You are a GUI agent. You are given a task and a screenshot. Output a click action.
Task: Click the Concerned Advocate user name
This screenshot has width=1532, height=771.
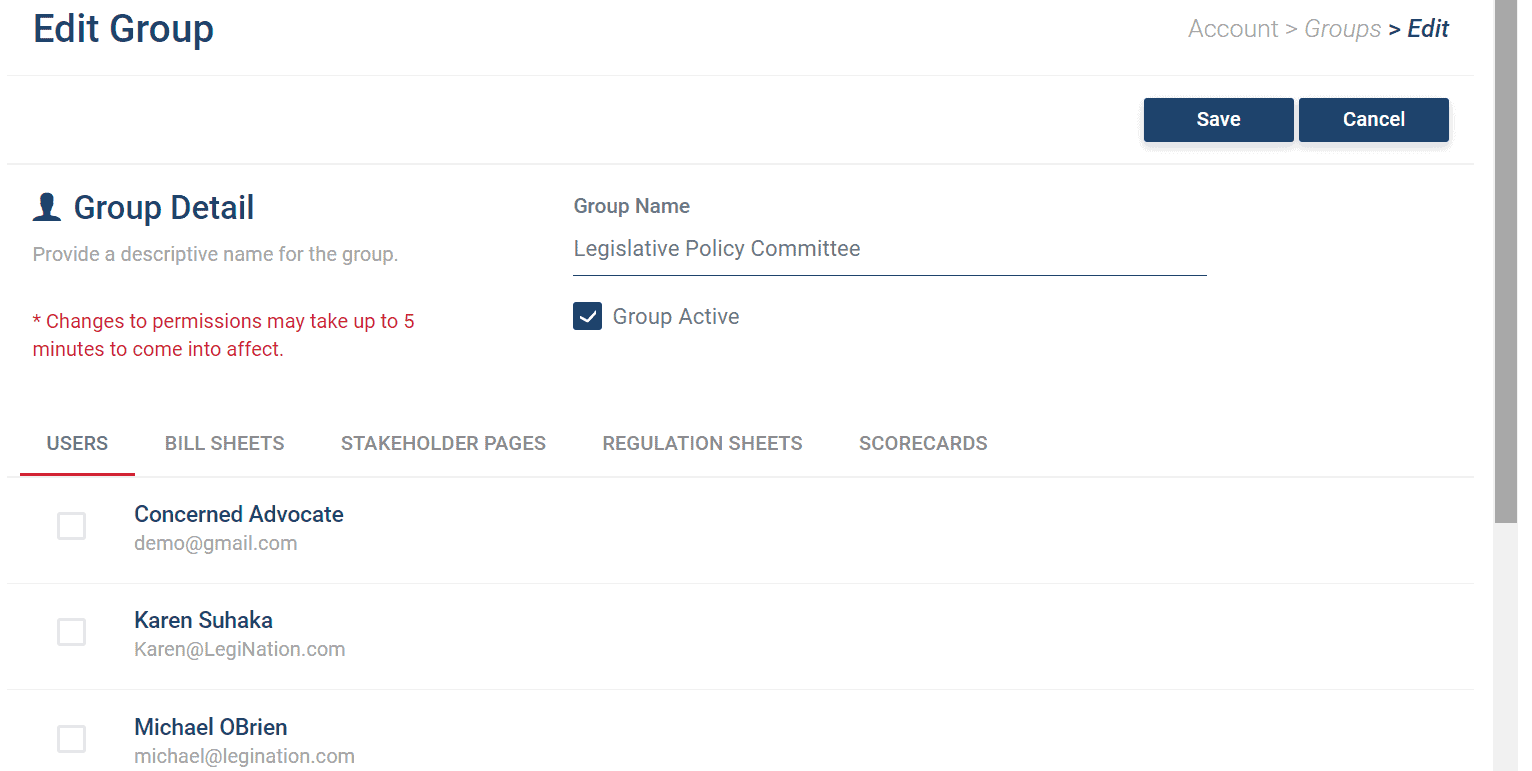tap(238, 515)
